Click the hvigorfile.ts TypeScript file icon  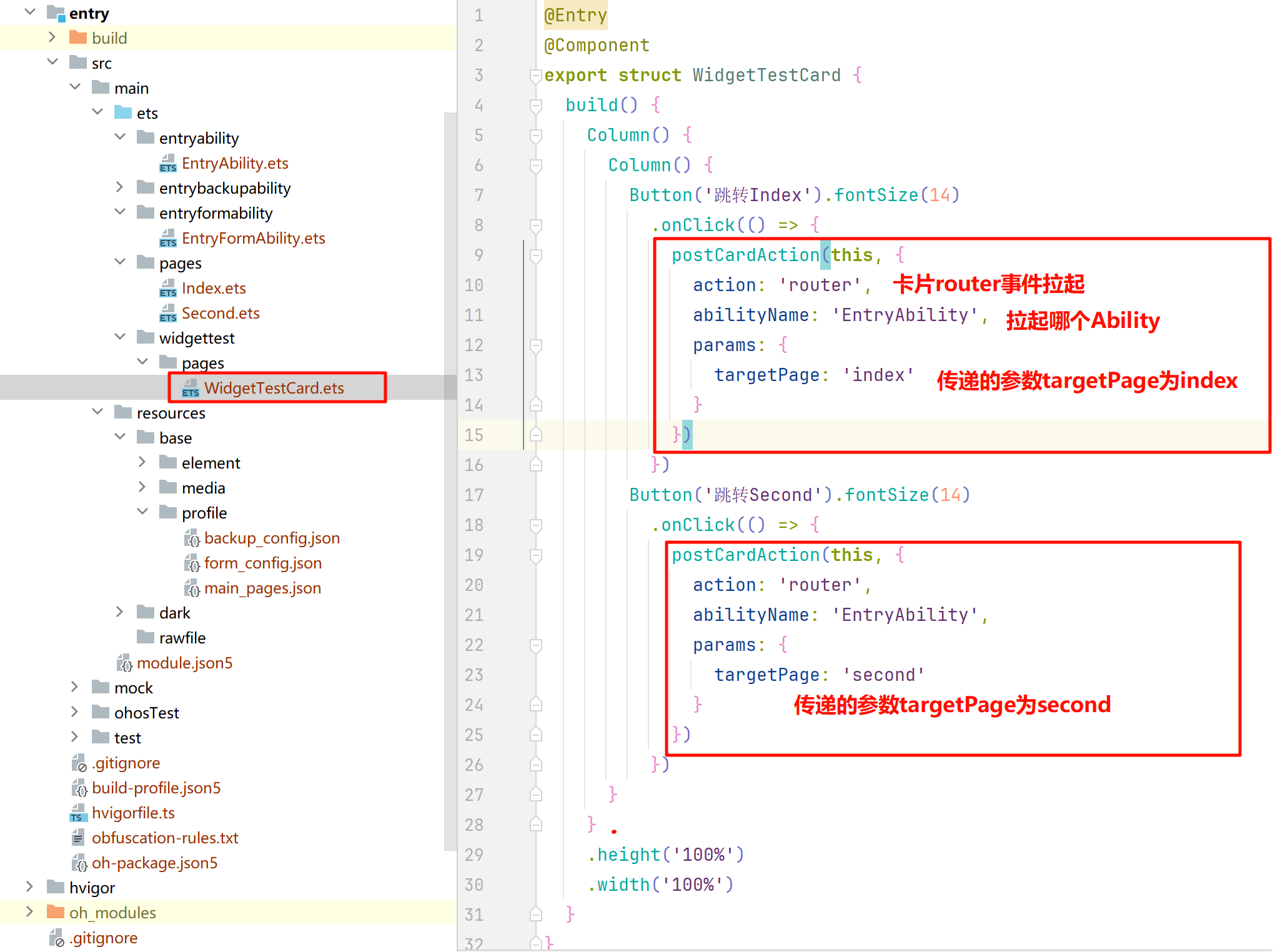click(77, 813)
